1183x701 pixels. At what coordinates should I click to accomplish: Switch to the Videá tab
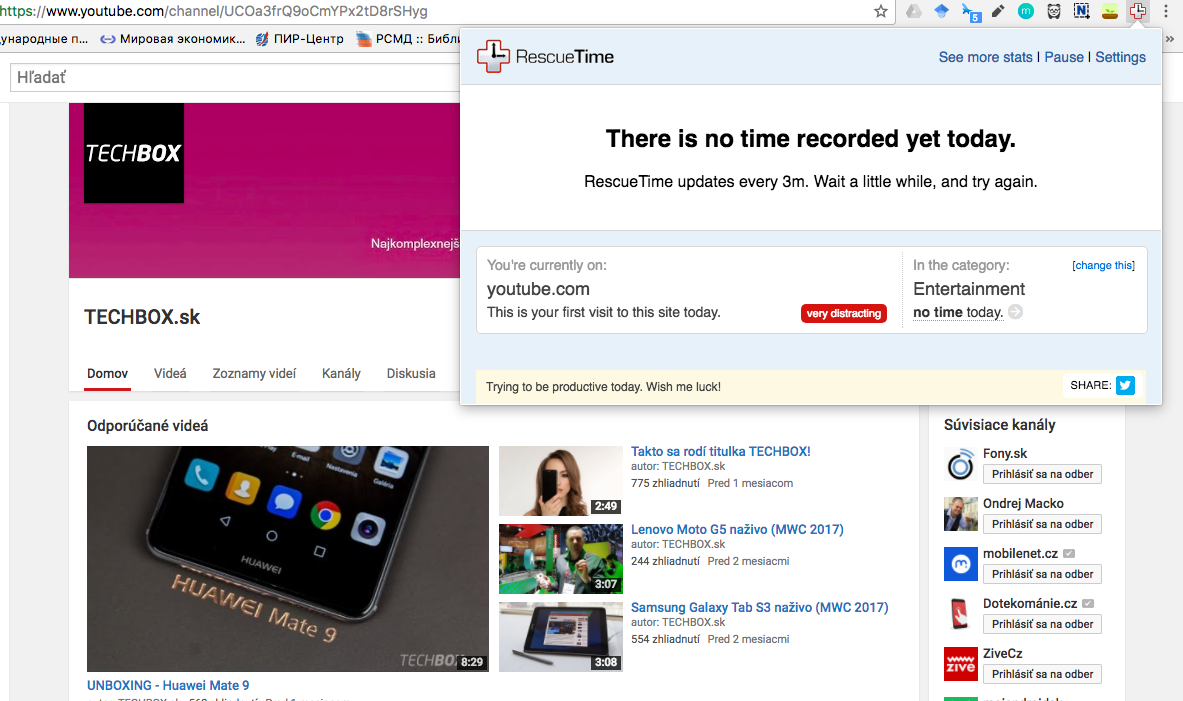coord(171,374)
